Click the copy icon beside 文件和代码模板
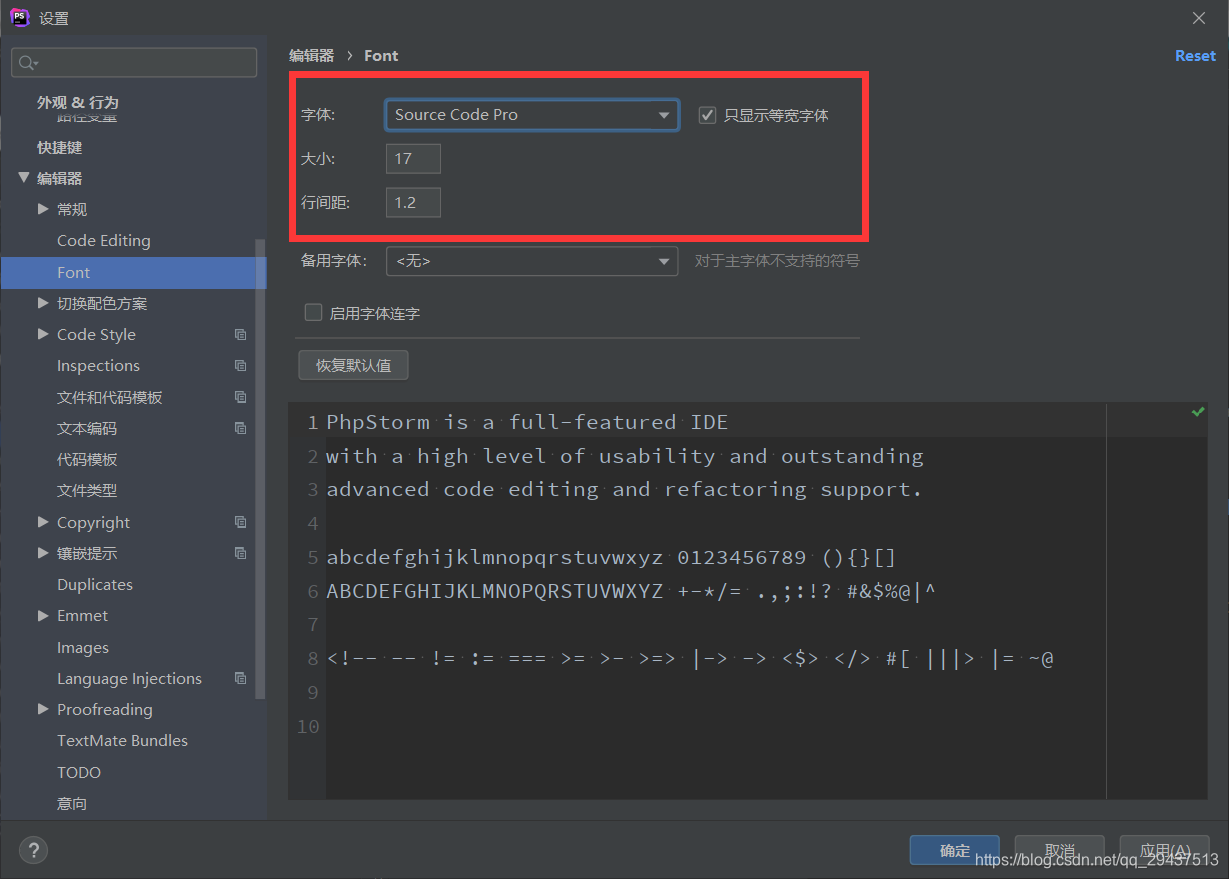Image resolution: width=1229 pixels, height=879 pixels. 240,397
